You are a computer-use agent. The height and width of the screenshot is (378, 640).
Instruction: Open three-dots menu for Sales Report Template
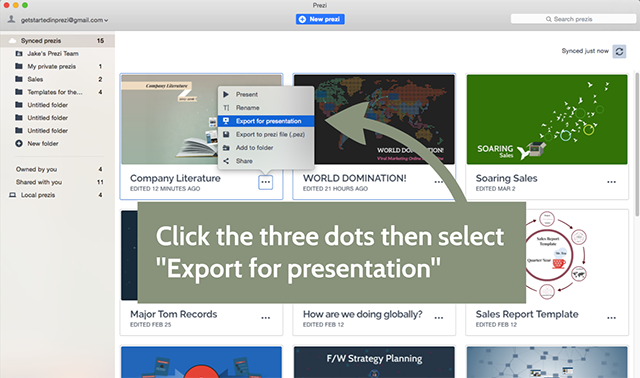pyautogui.click(x=611, y=318)
